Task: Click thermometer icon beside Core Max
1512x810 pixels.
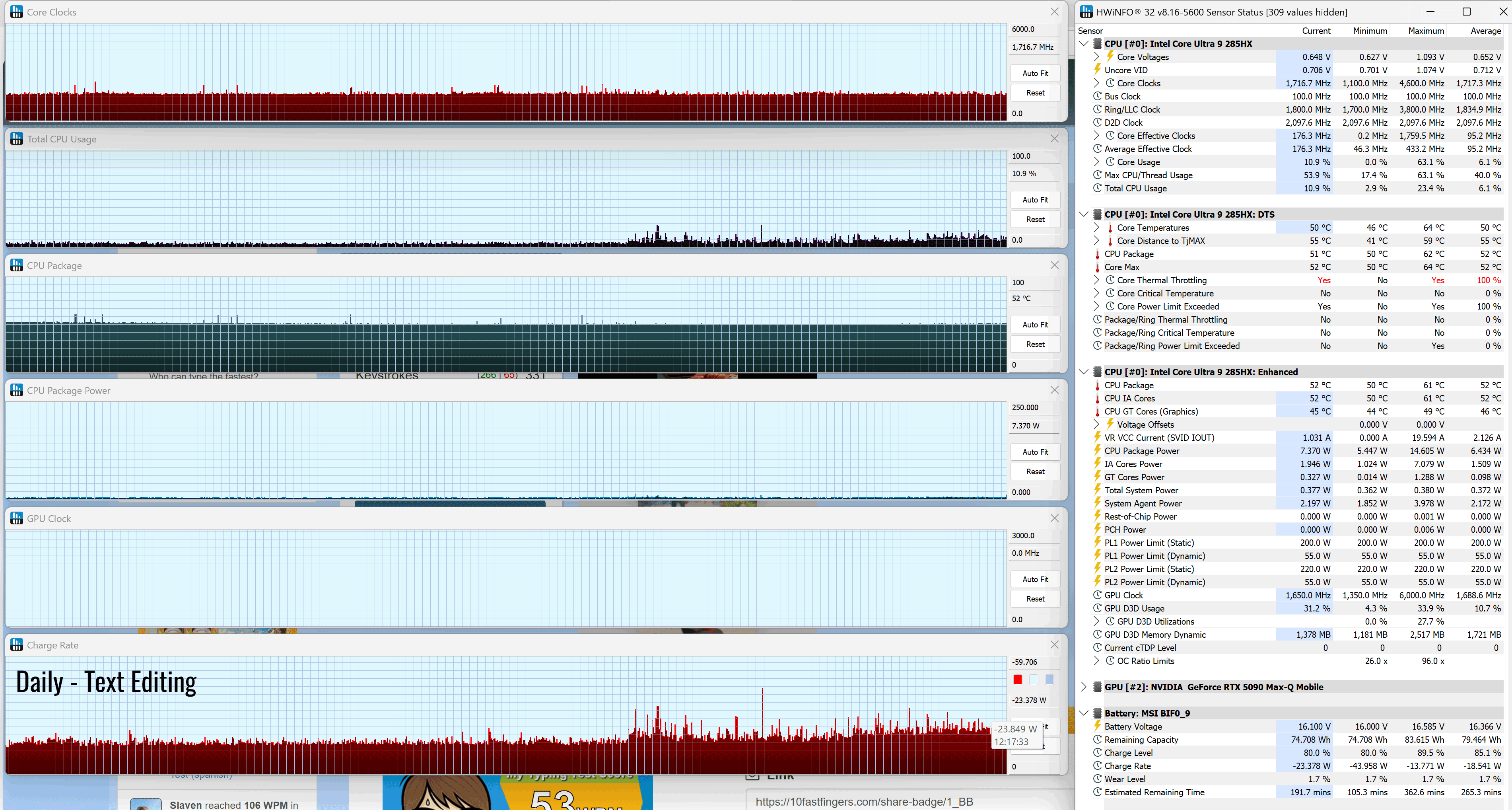Action: click(x=1097, y=267)
